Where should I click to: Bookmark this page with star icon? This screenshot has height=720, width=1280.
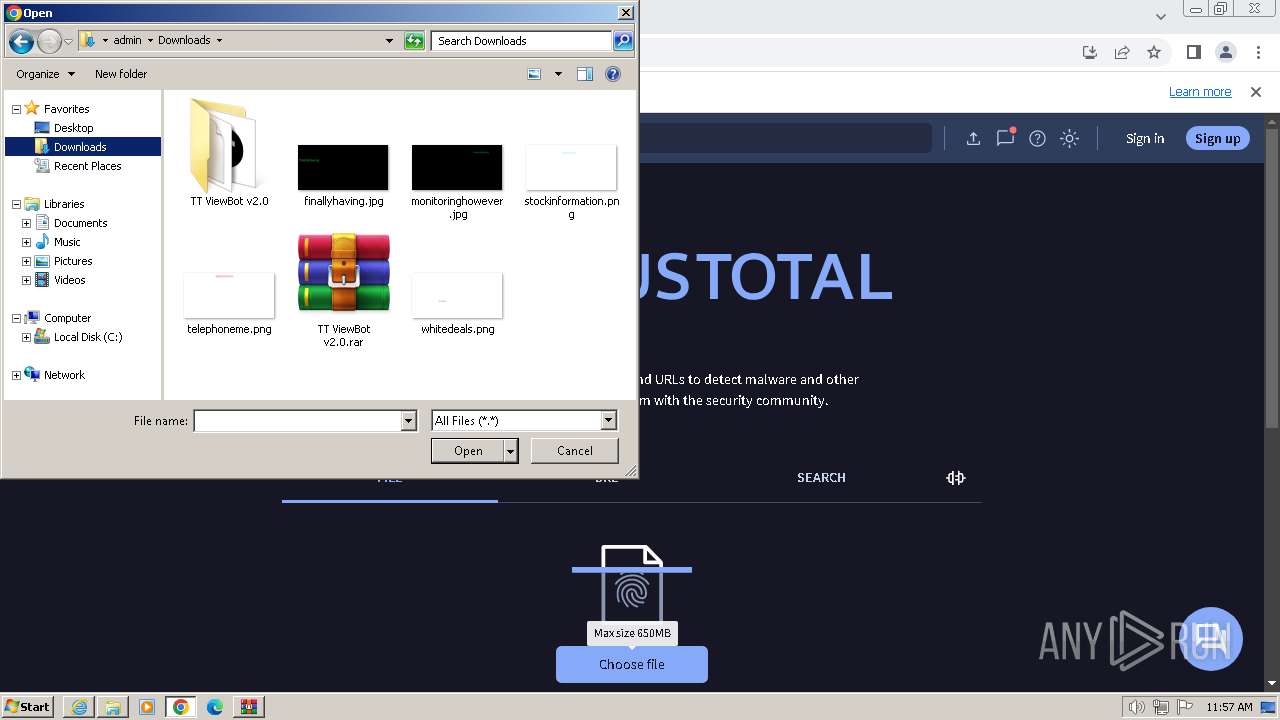pos(1154,52)
